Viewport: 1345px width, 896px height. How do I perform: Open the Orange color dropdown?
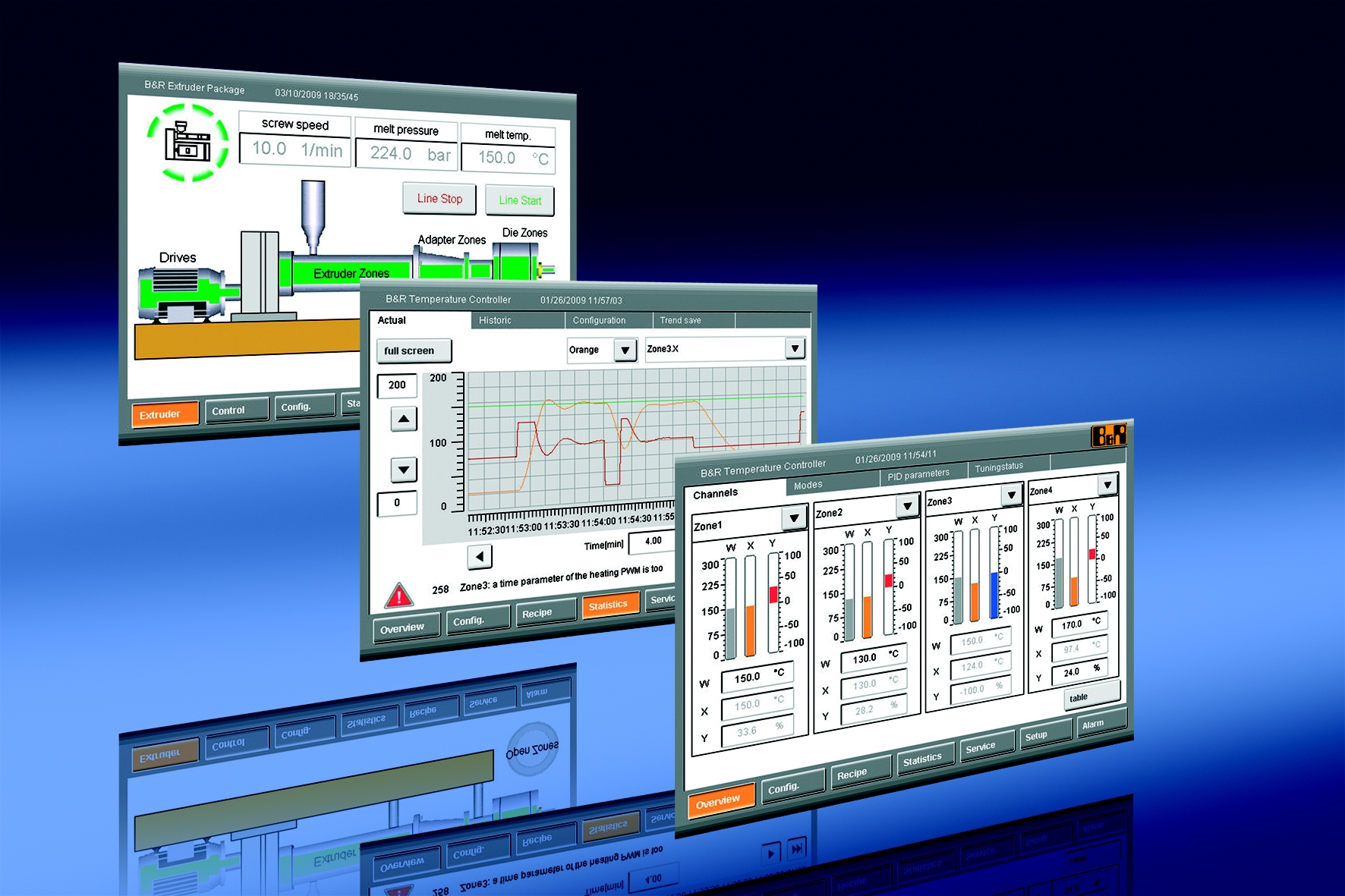625,350
